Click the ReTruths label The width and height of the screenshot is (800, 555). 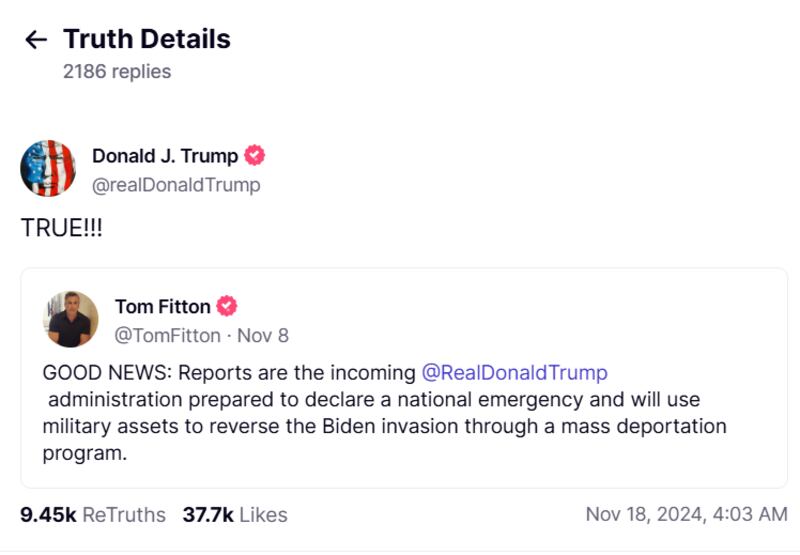124,515
